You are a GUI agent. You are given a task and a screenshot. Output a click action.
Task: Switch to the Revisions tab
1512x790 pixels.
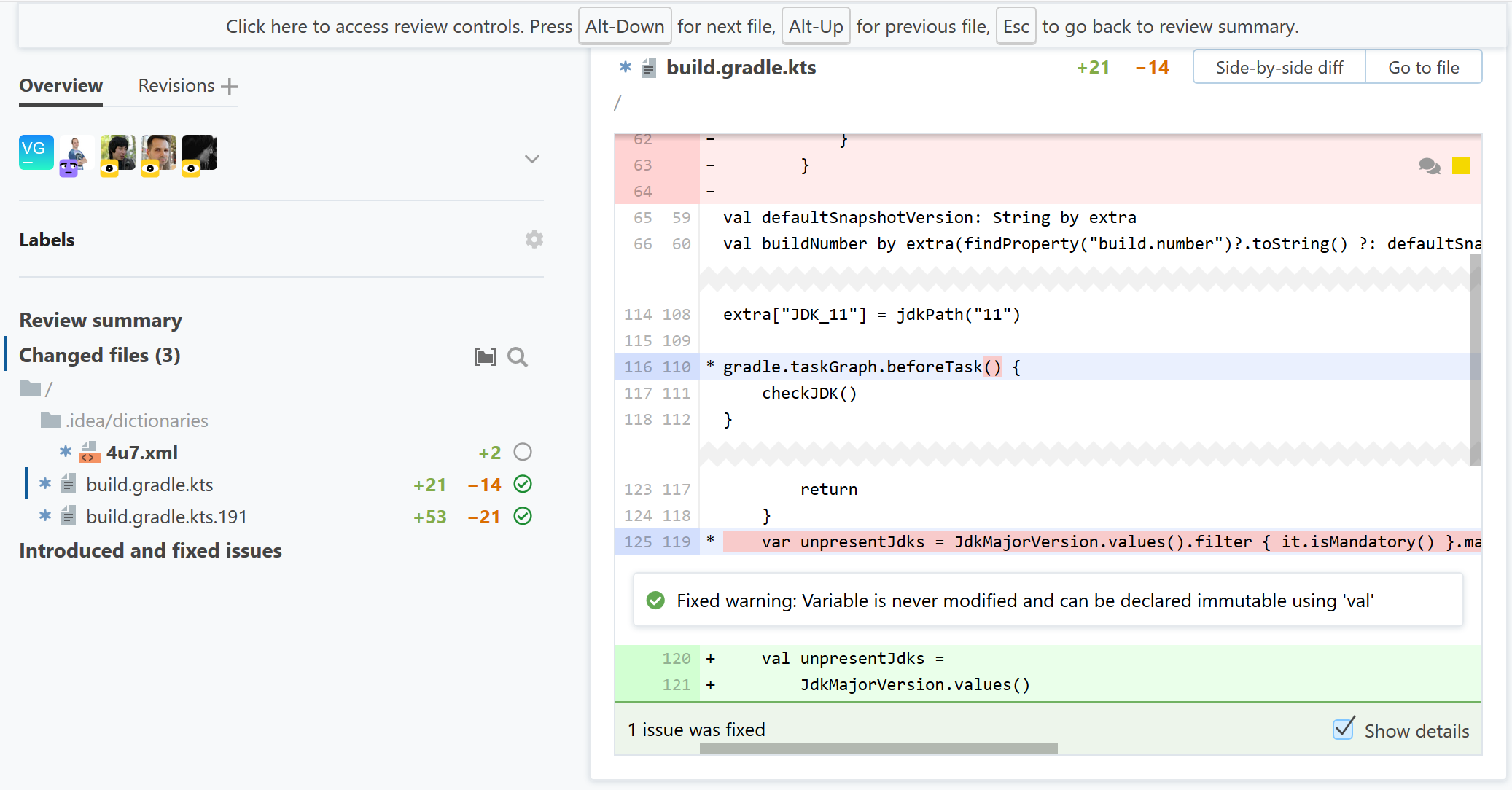[176, 86]
